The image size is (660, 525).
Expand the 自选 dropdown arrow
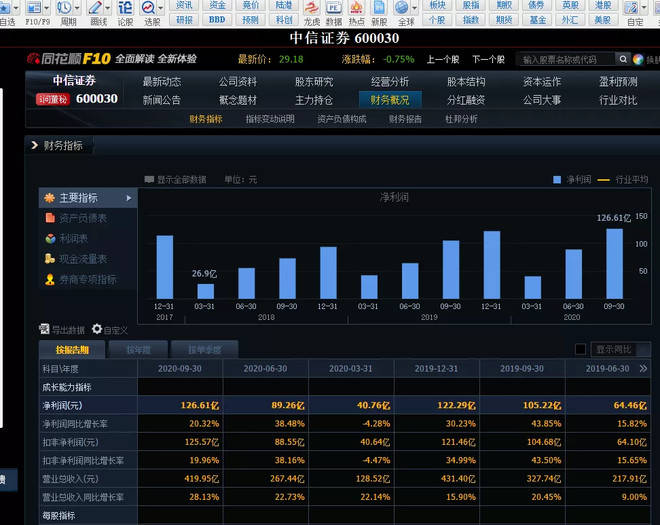coord(16,8)
